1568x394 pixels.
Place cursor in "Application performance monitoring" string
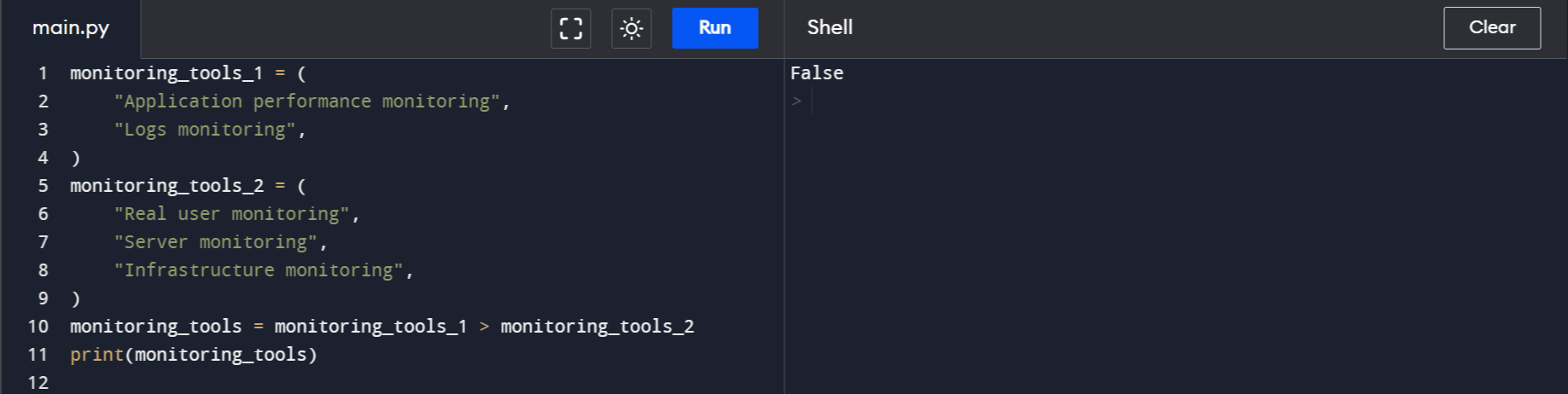pyautogui.click(x=306, y=101)
